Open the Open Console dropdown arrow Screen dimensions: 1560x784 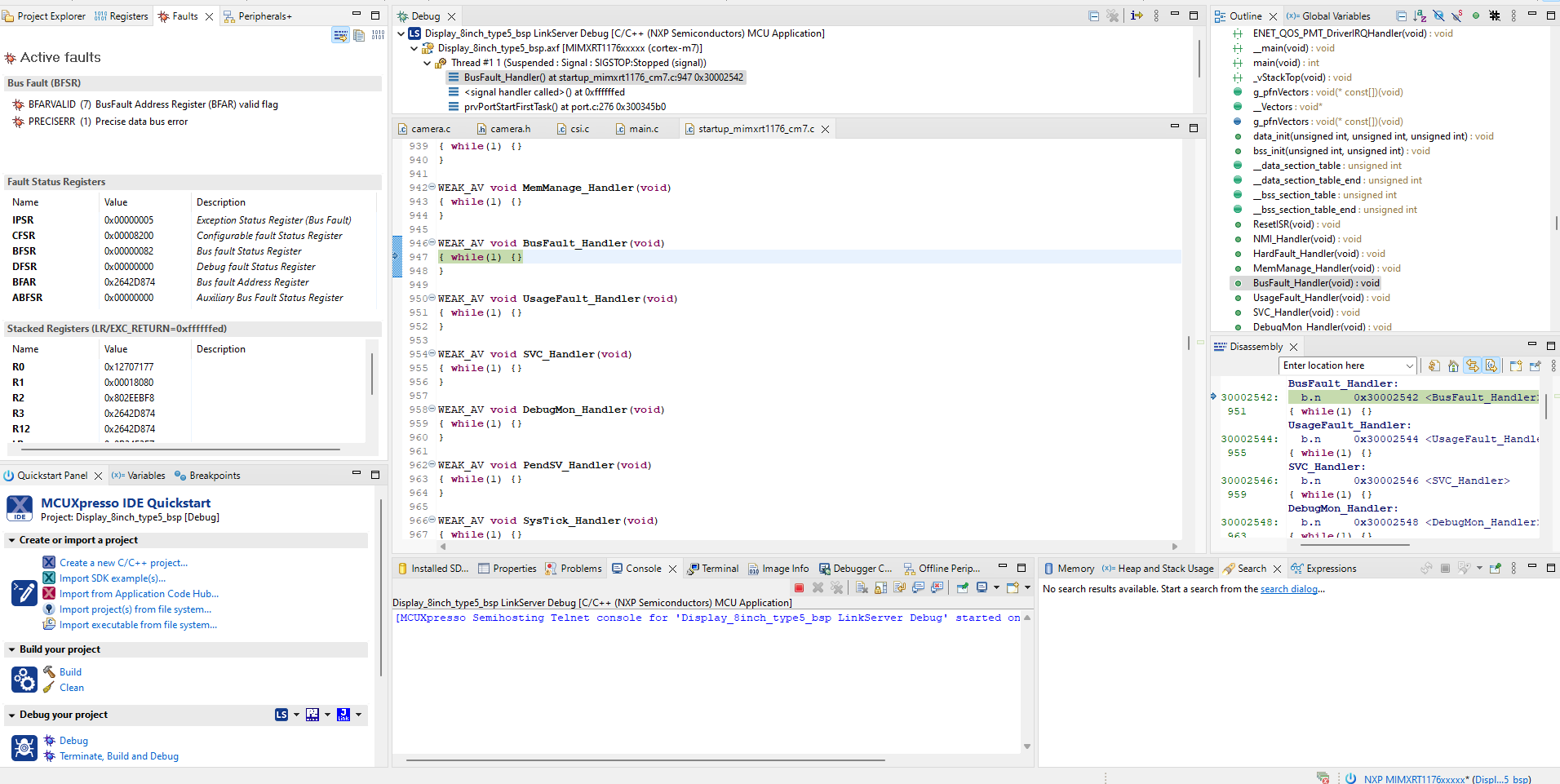click(1028, 587)
